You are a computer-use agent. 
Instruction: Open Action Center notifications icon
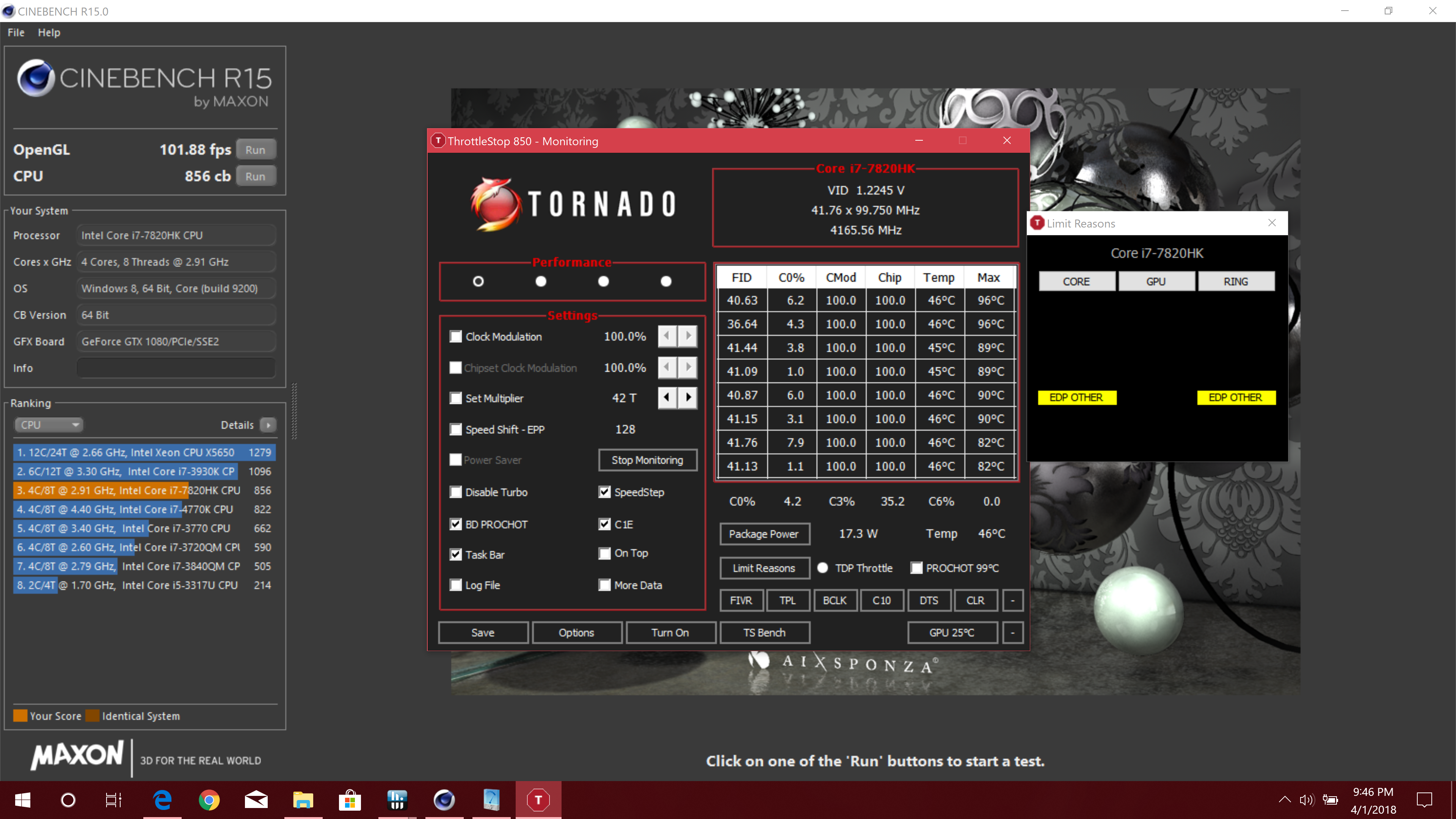point(1425,800)
